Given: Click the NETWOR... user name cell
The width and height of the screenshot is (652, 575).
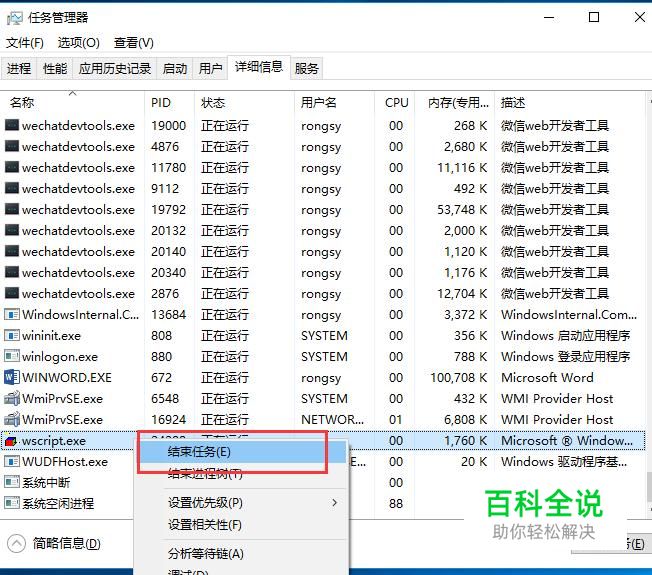Looking at the screenshot, I should (x=332, y=420).
